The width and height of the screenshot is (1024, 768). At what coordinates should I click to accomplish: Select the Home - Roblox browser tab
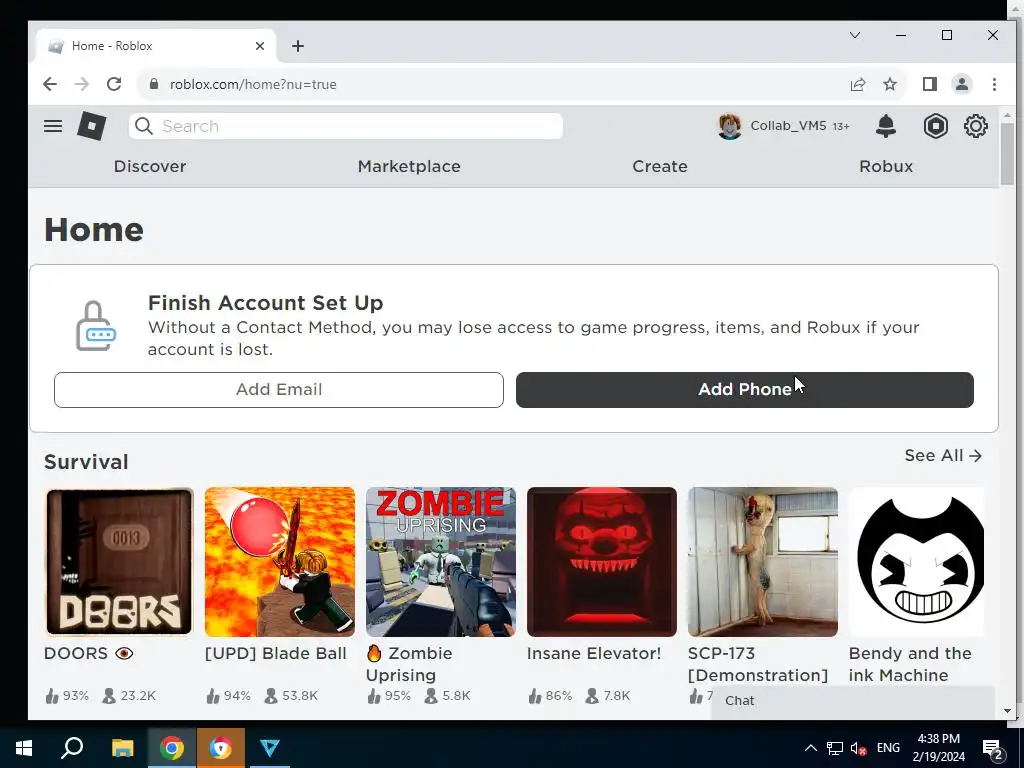tap(155, 46)
